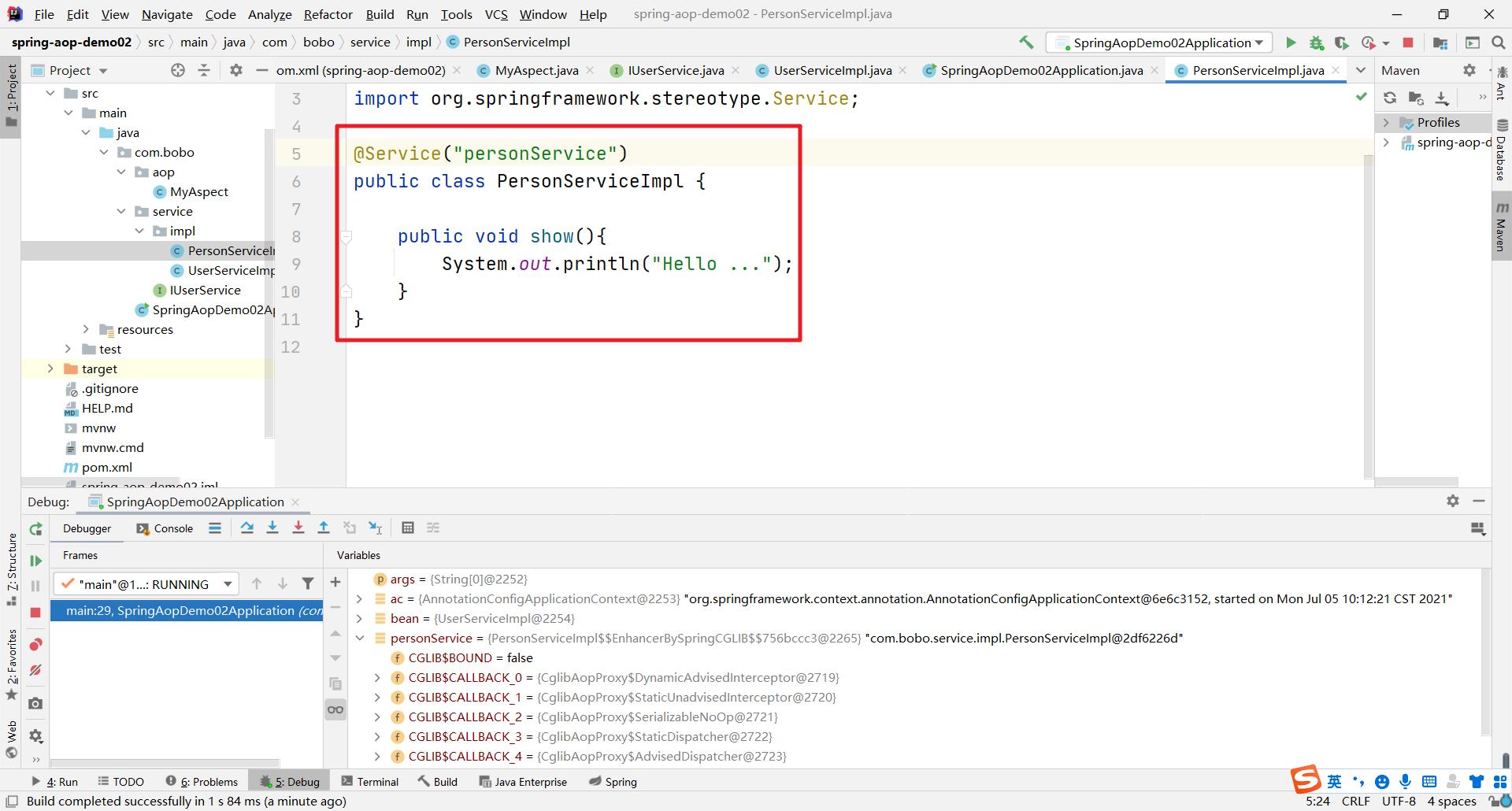Click the thread dump camera icon
The image size is (1512, 811).
(x=35, y=703)
